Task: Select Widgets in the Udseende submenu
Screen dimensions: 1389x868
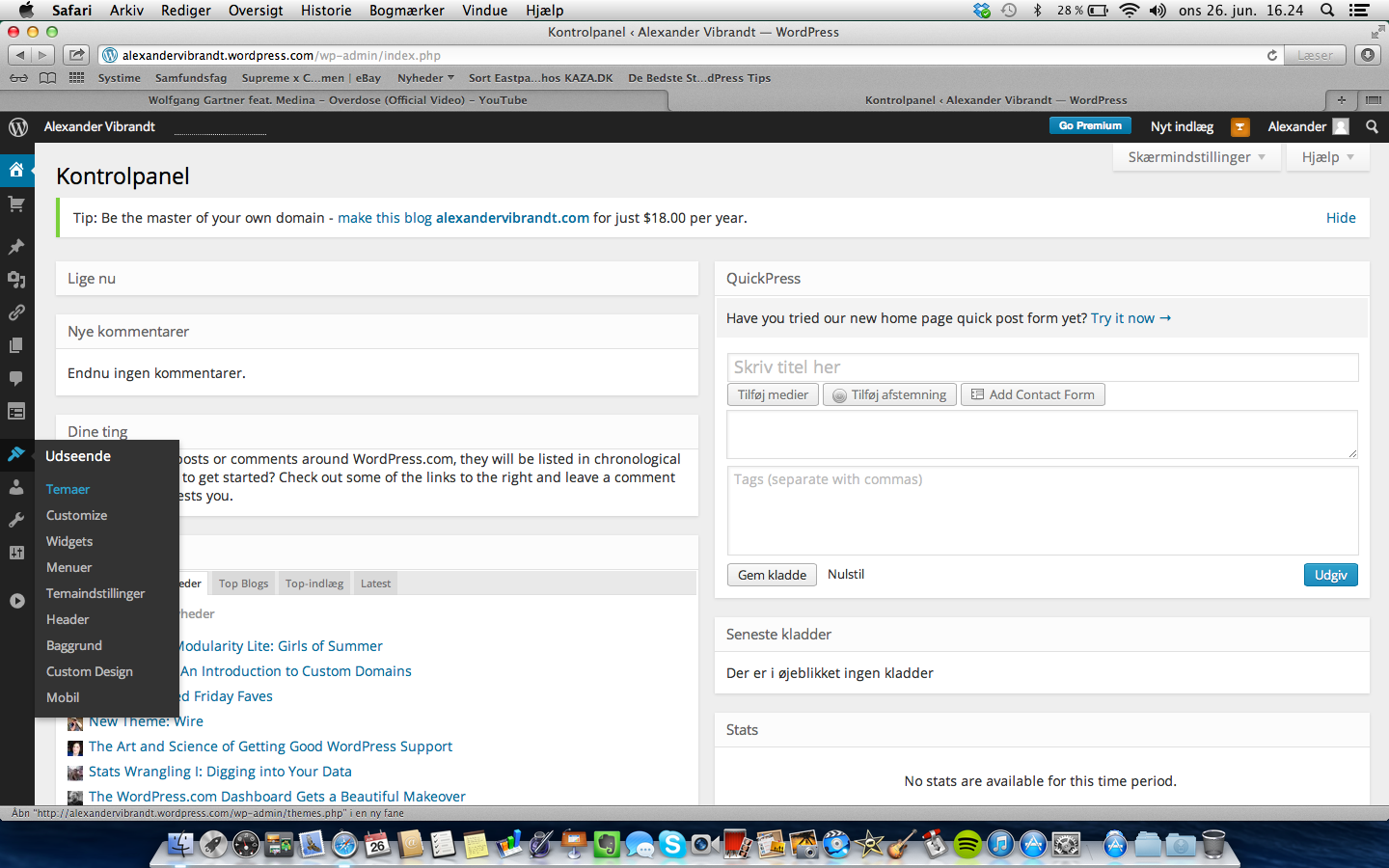Action: 69,541
